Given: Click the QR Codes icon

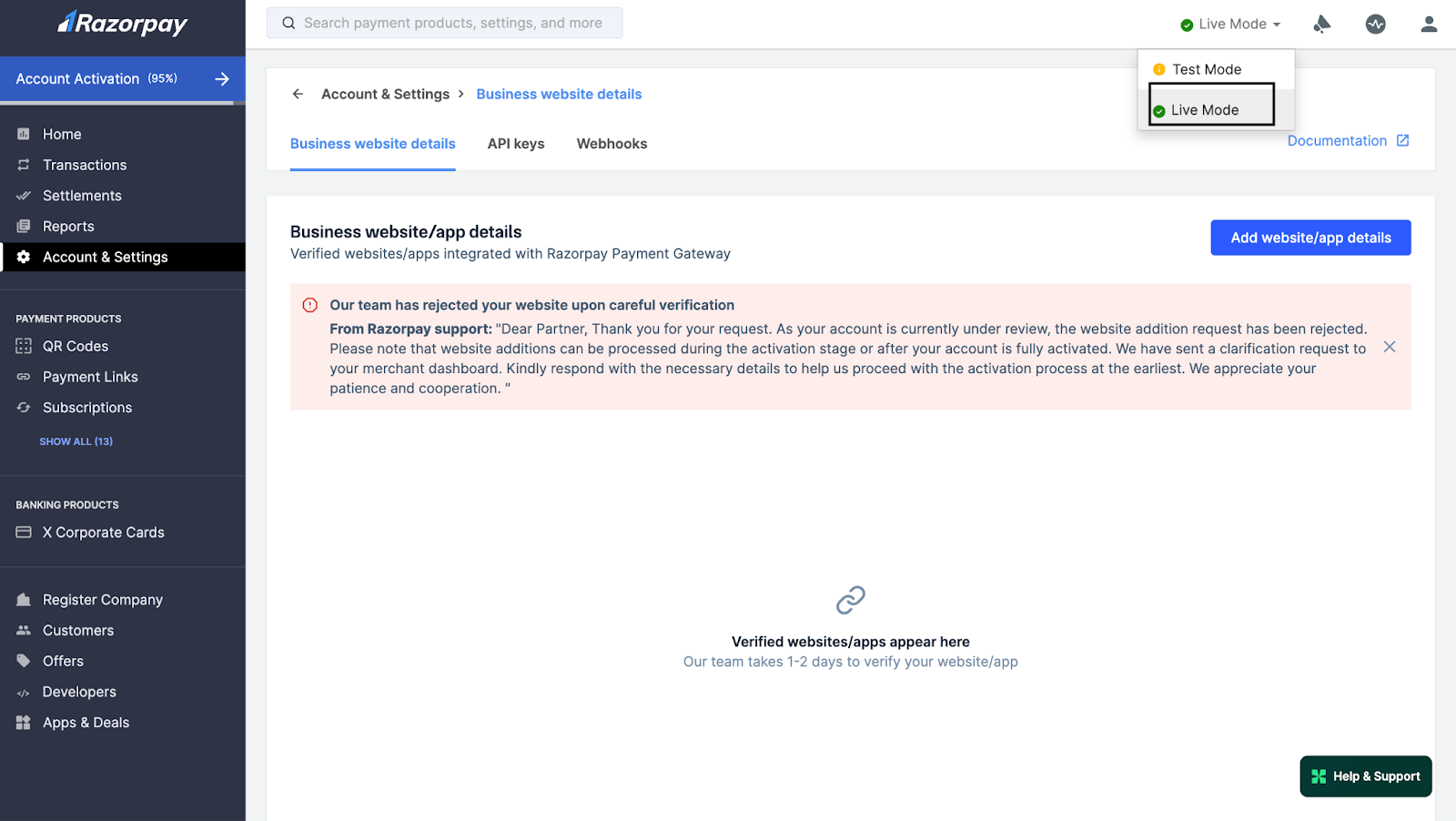Looking at the screenshot, I should pyautogui.click(x=24, y=346).
